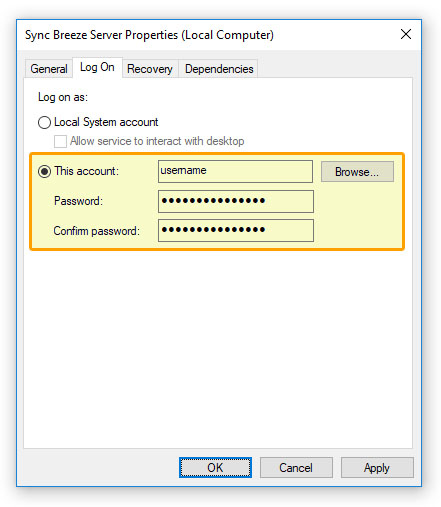Click the 'This account:' label text
This screenshot has height=507, width=441.
tap(87, 171)
